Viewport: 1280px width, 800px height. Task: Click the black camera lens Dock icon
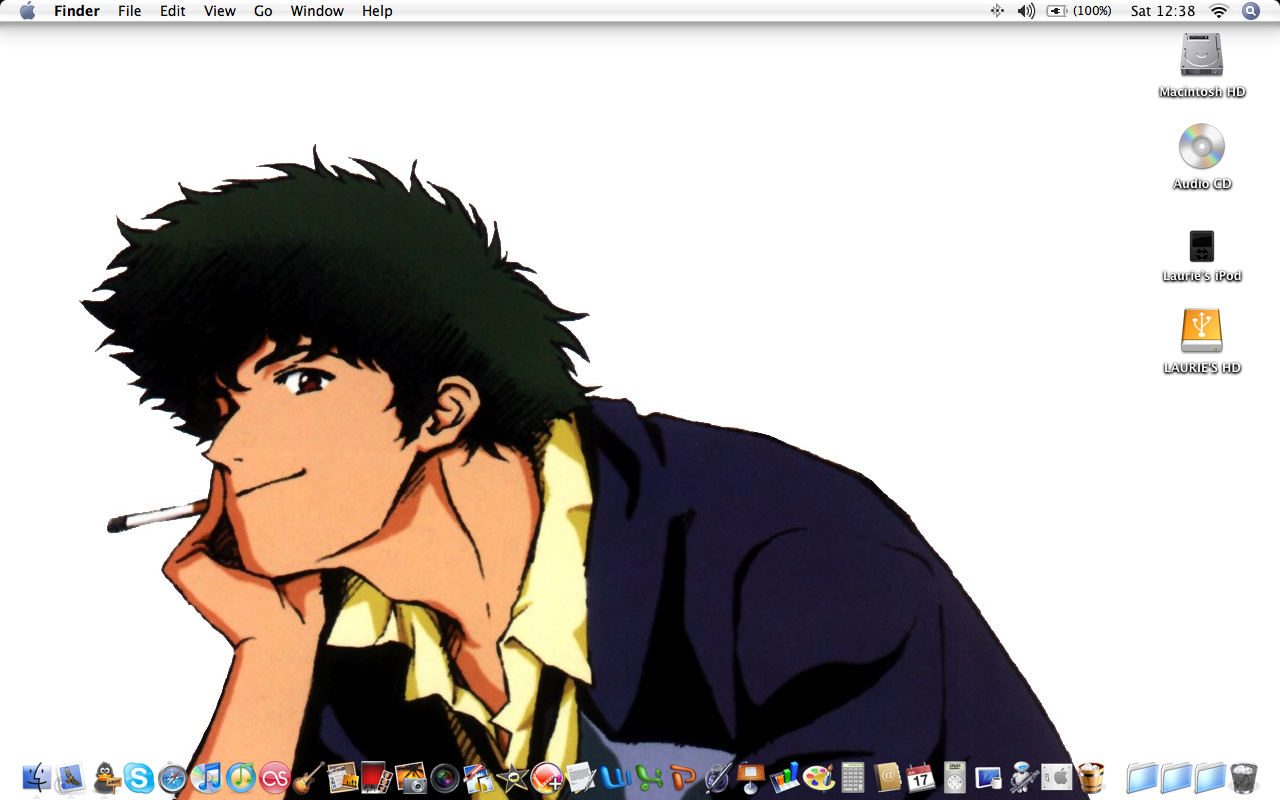[445, 777]
